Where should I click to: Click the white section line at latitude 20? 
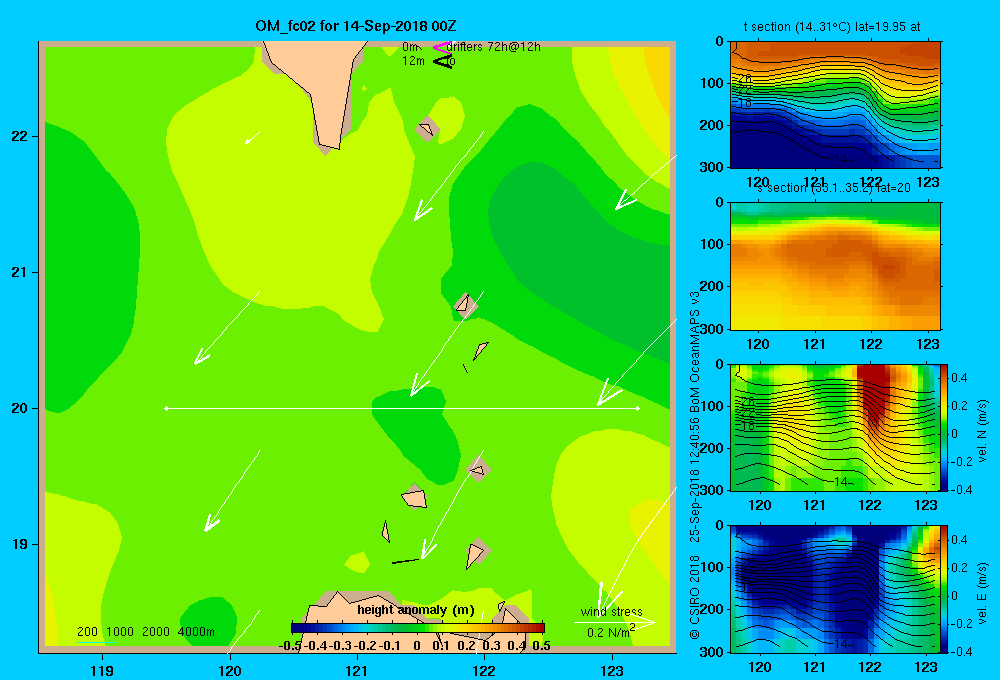[x=402, y=408]
